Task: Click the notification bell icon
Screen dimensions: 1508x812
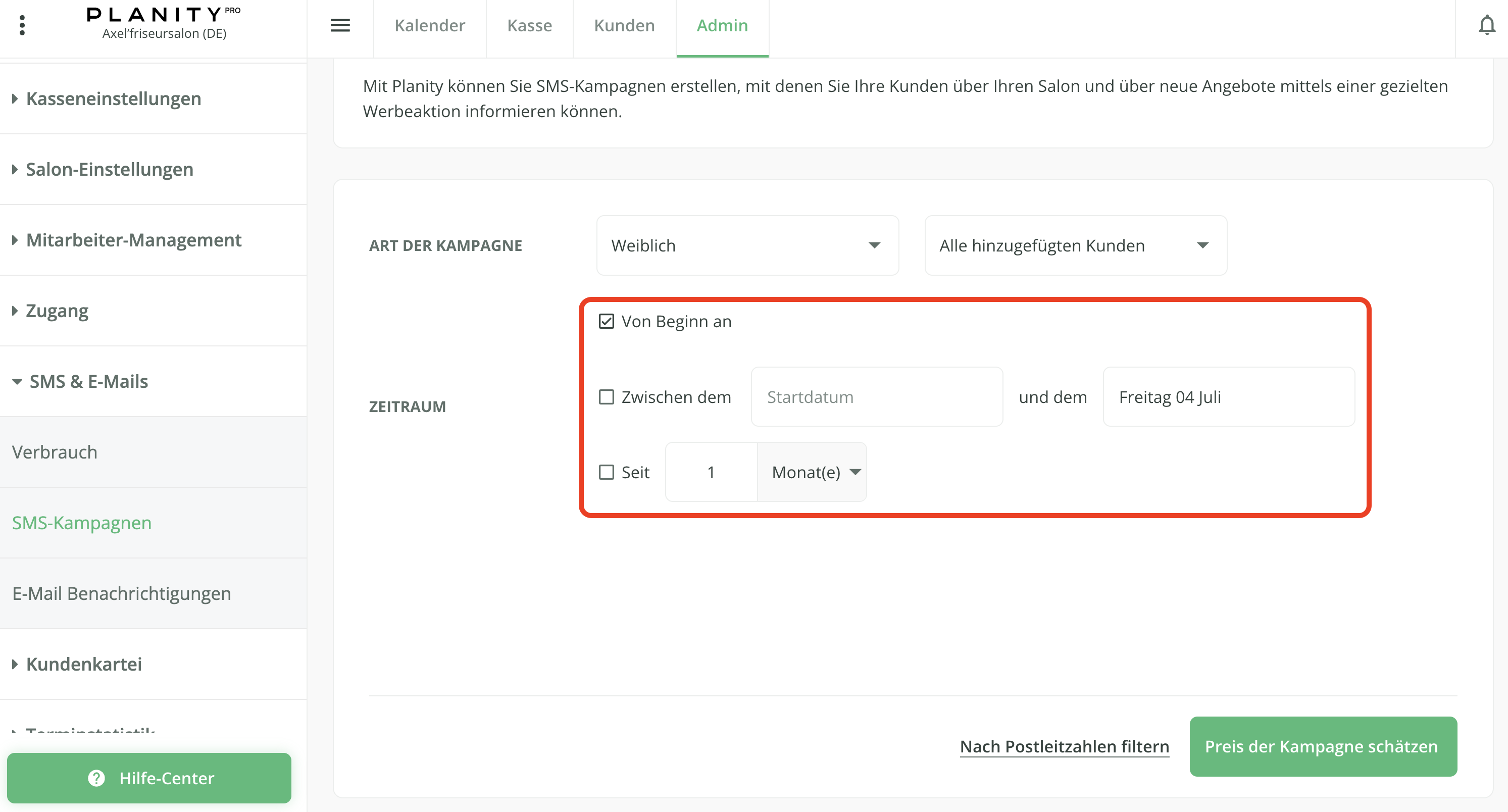Action: (1486, 25)
